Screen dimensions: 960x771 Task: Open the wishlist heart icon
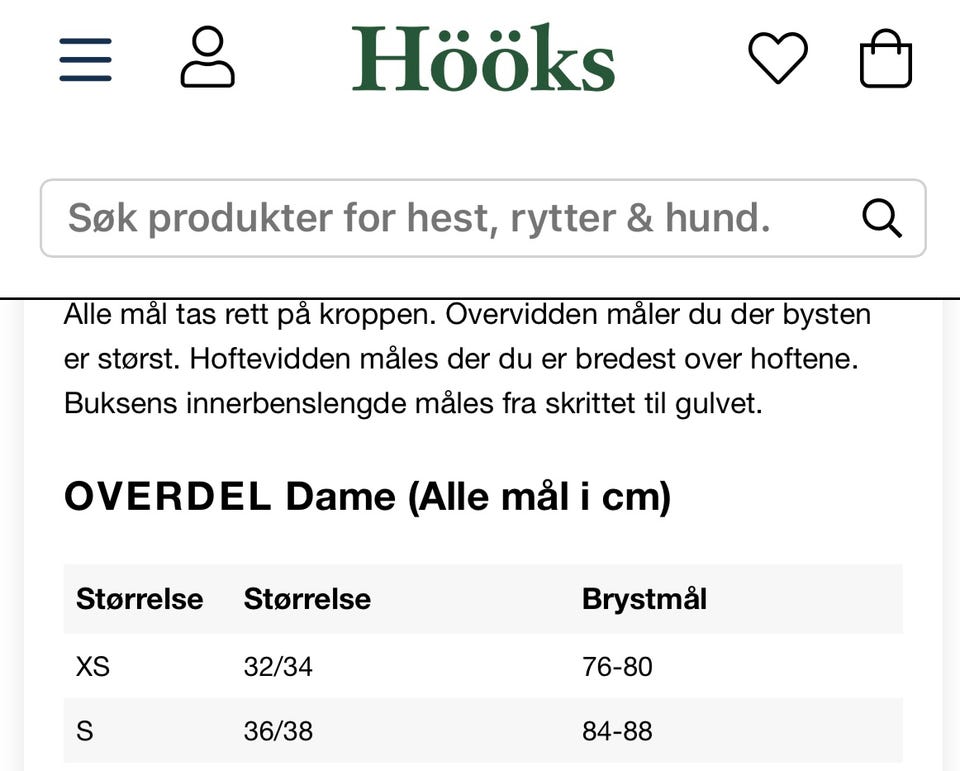click(x=778, y=58)
